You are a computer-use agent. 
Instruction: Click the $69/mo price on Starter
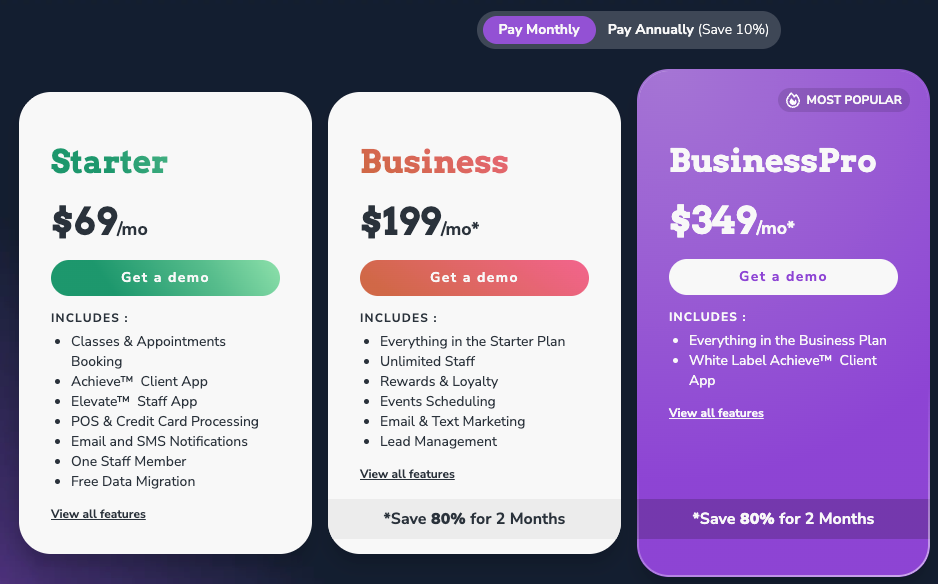pyautogui.click(x=98, y=223)
